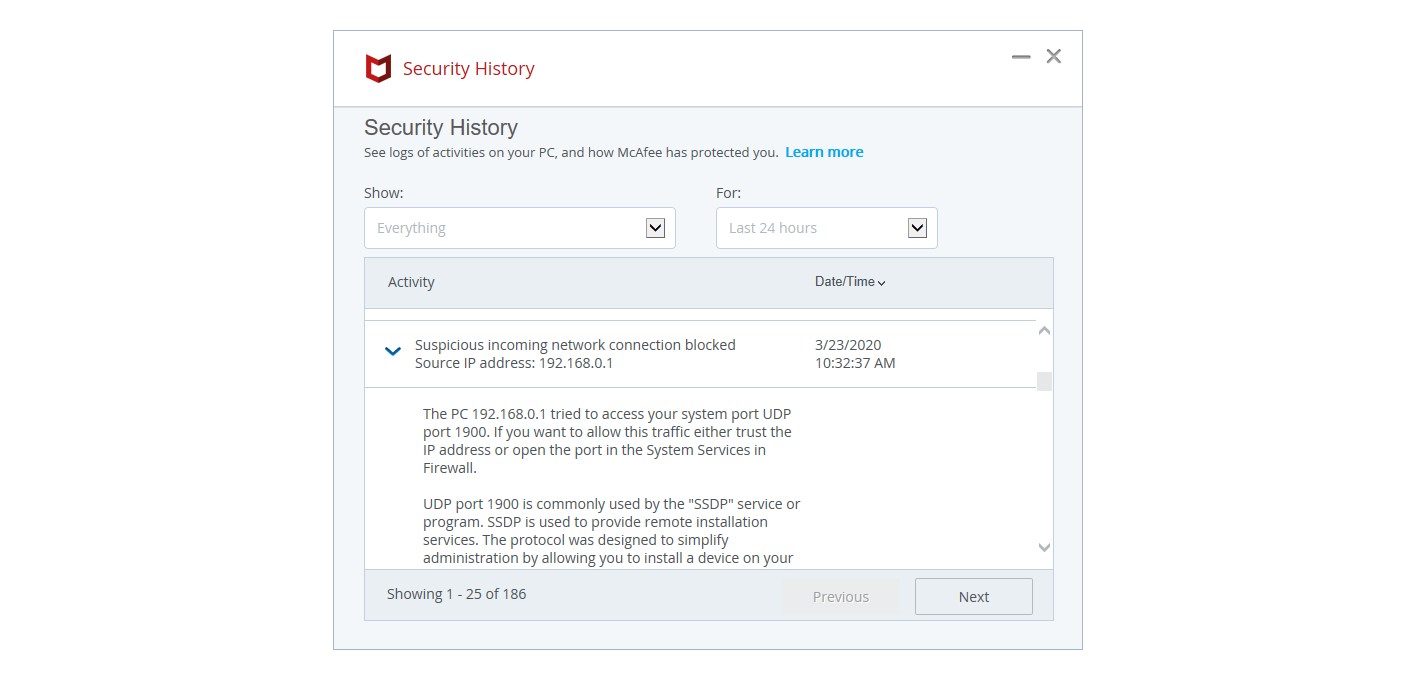Close the Security History window
This screenshot has width=1416, height=680.
(x=1053, y=57)
